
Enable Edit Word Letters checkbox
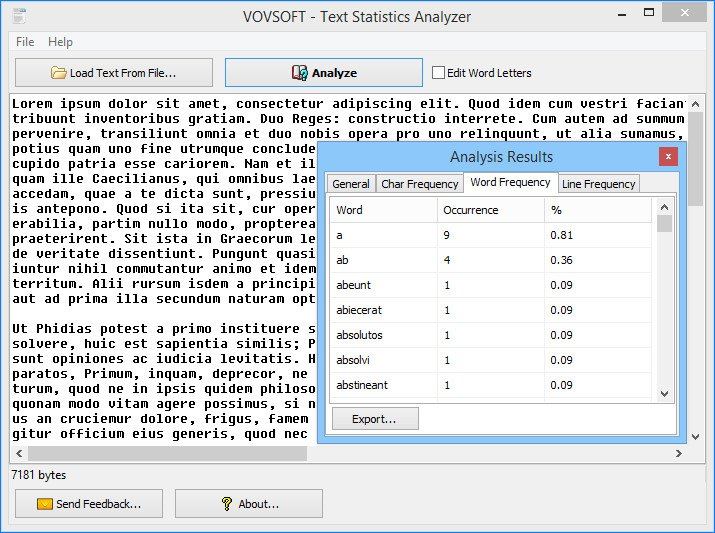coord(438,73)
